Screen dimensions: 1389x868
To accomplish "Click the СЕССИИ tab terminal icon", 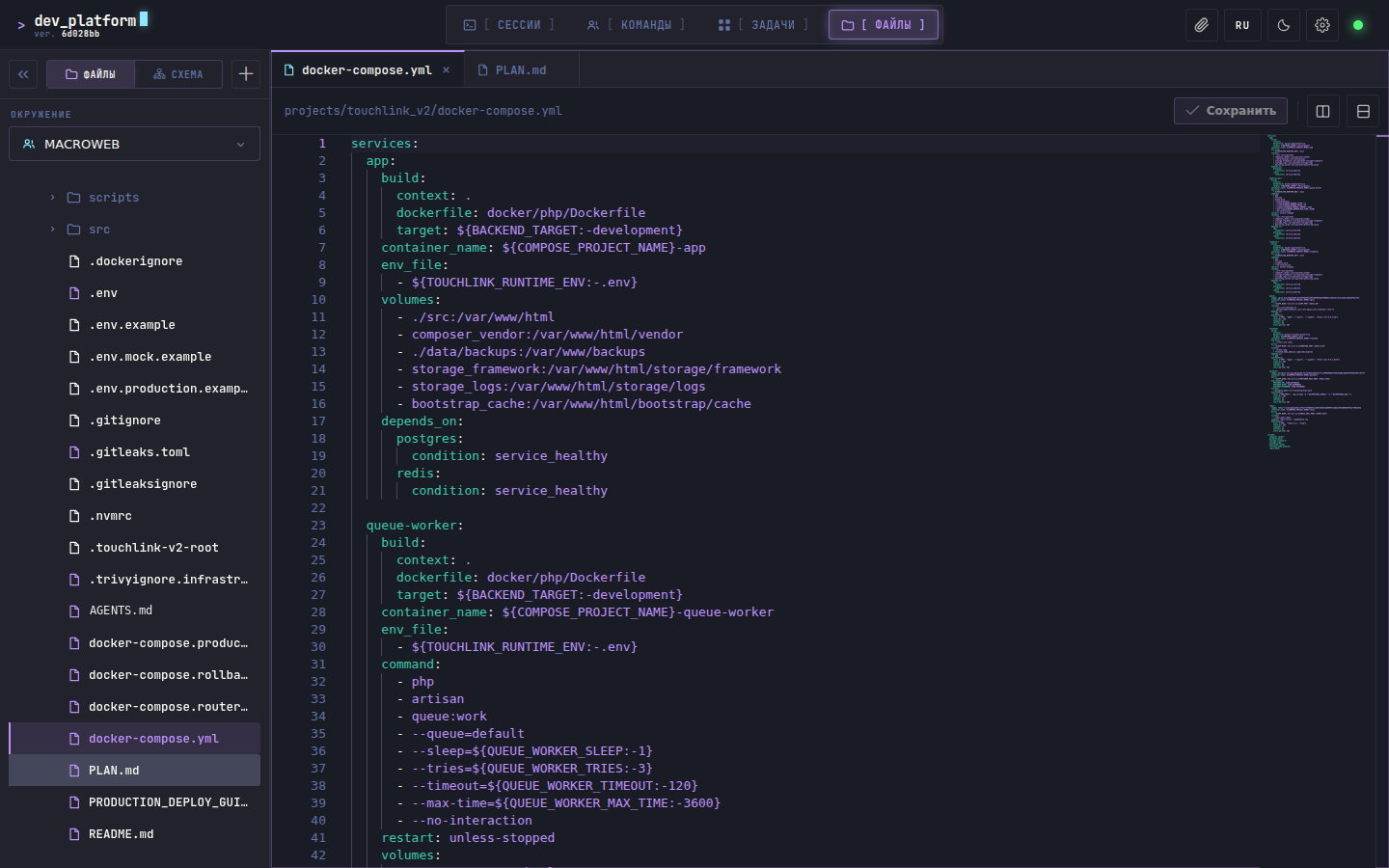I will 470,25.
